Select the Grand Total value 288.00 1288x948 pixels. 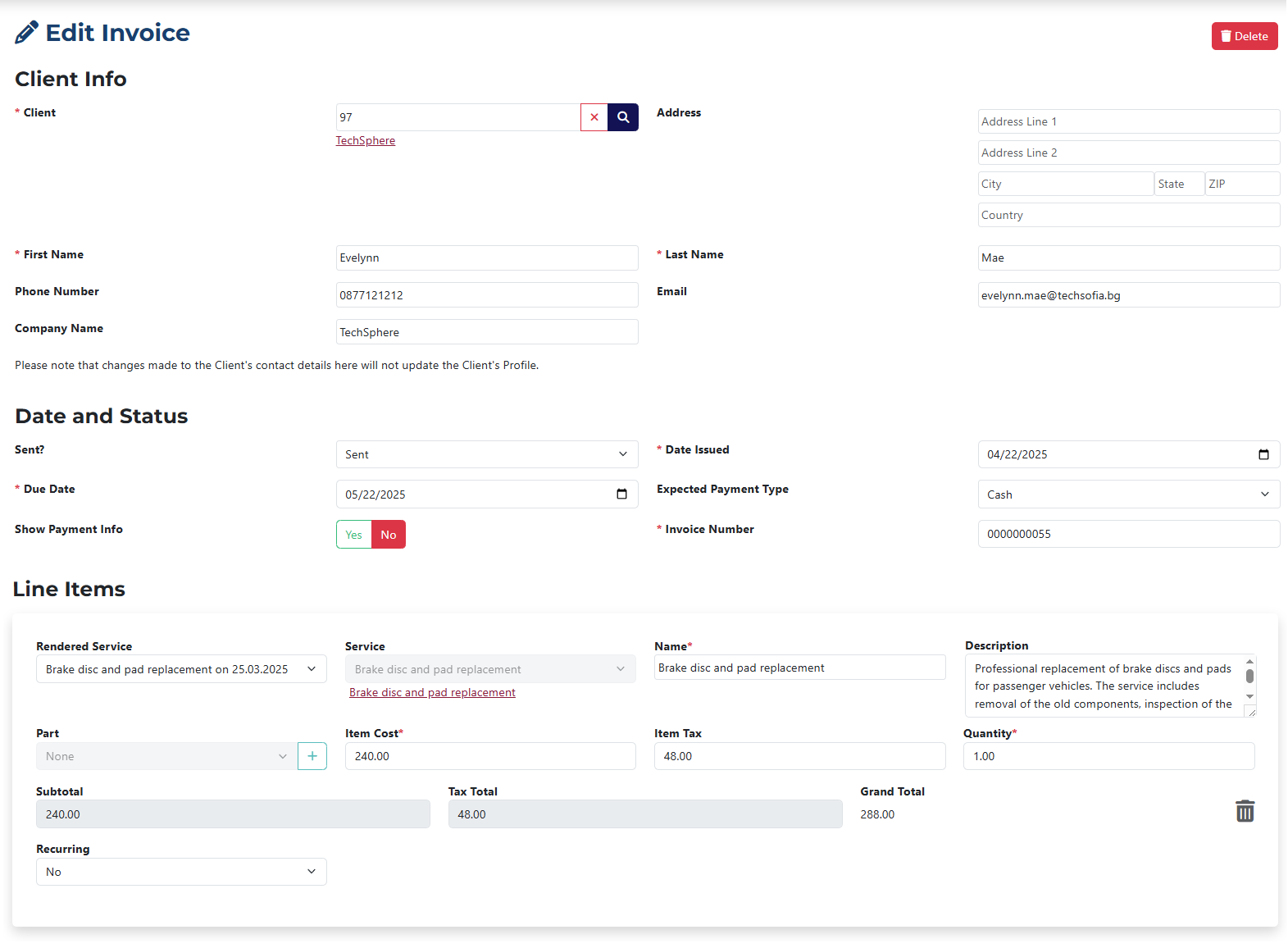point(877,814)
